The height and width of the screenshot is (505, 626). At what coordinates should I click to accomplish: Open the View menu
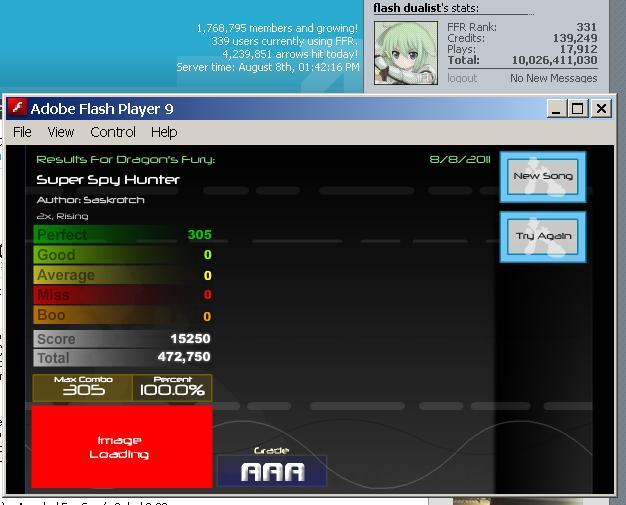(61, 132)
